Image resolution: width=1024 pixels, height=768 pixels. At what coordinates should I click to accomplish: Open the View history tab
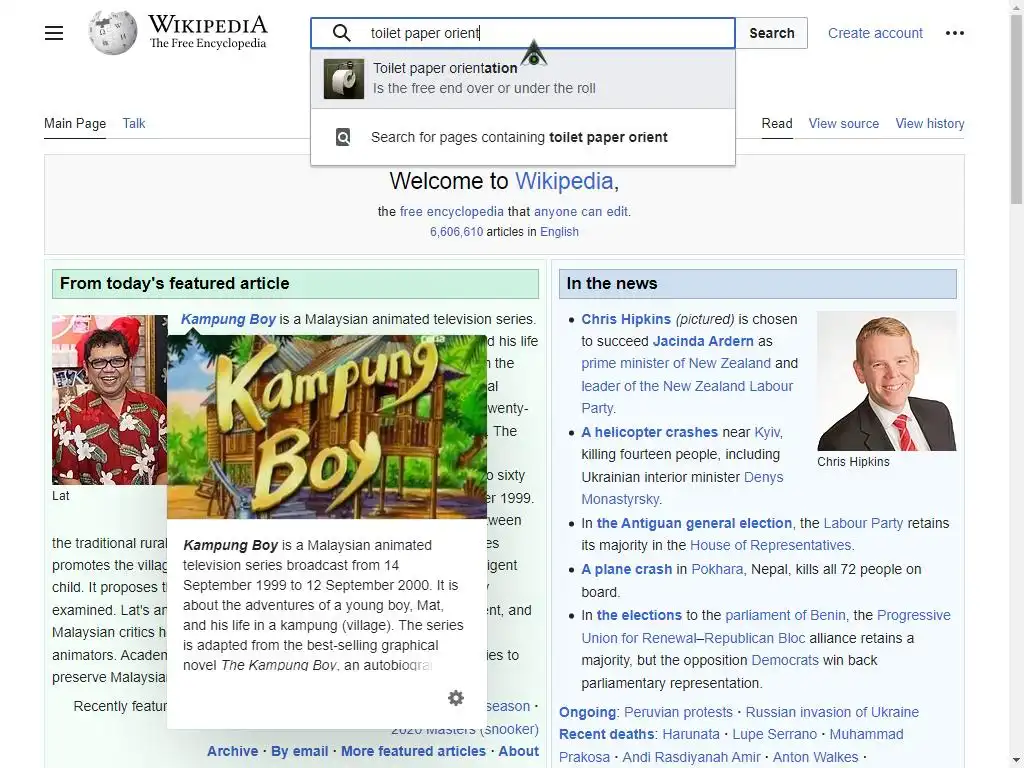(x=930, y=123)
